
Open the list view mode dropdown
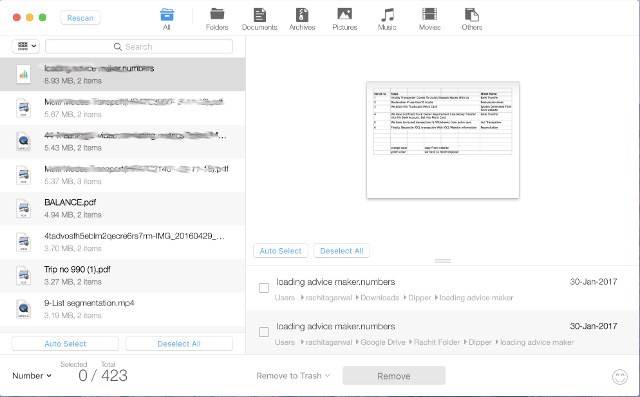pyautogui.click(x=26, y=46)
